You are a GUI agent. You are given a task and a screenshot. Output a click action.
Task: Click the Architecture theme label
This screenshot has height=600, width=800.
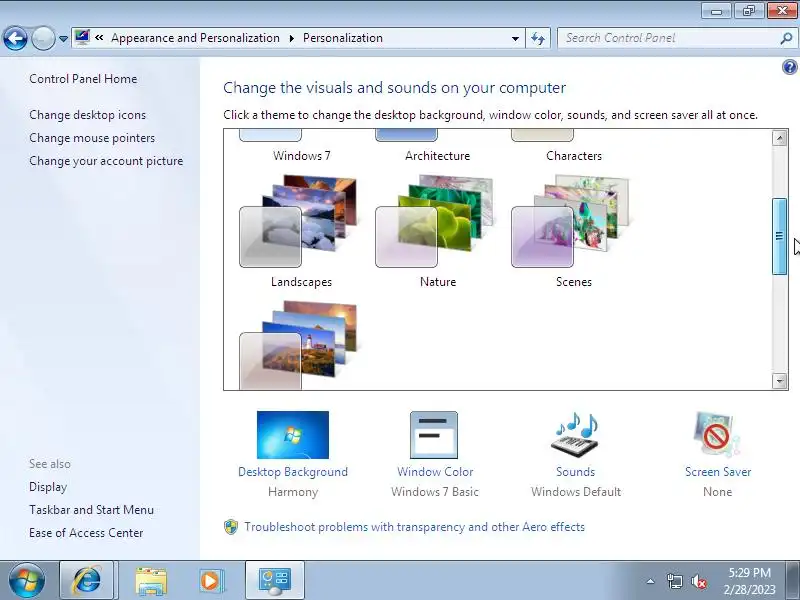(437, 156)
